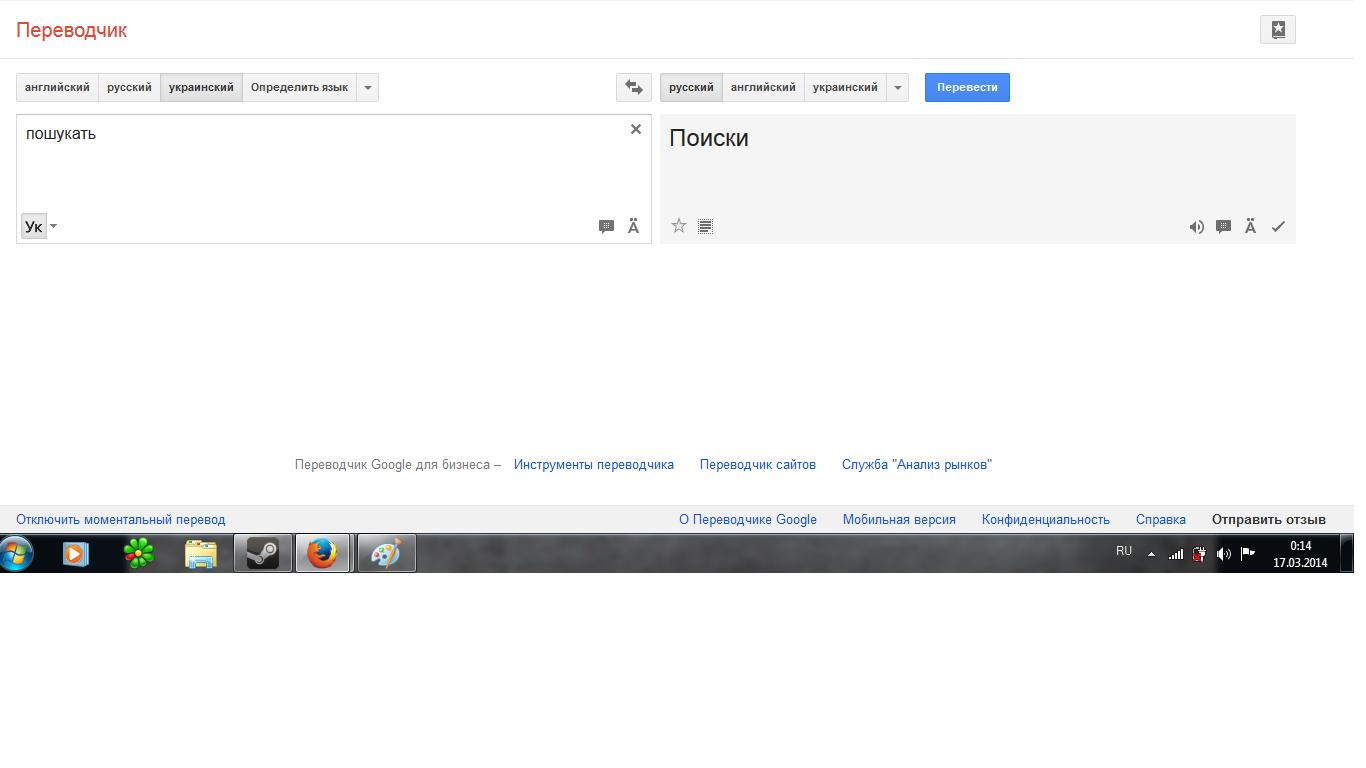Open the volume tray icon
This screenshot has width=1366, height=768.
point(1224,554)
